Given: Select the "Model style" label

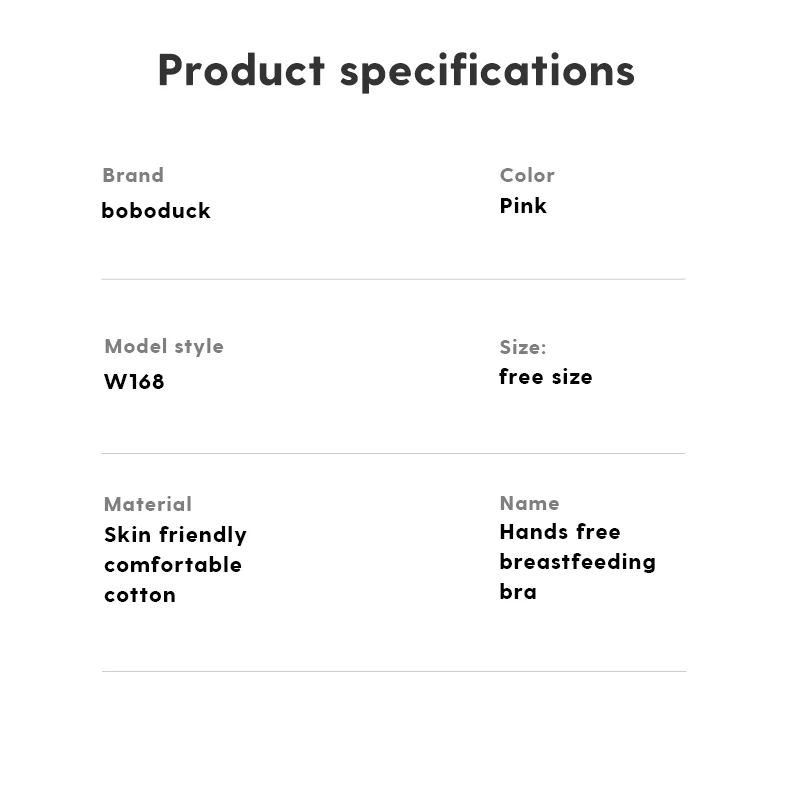Looking at the screenshot, I should click(x=164, y=346).
